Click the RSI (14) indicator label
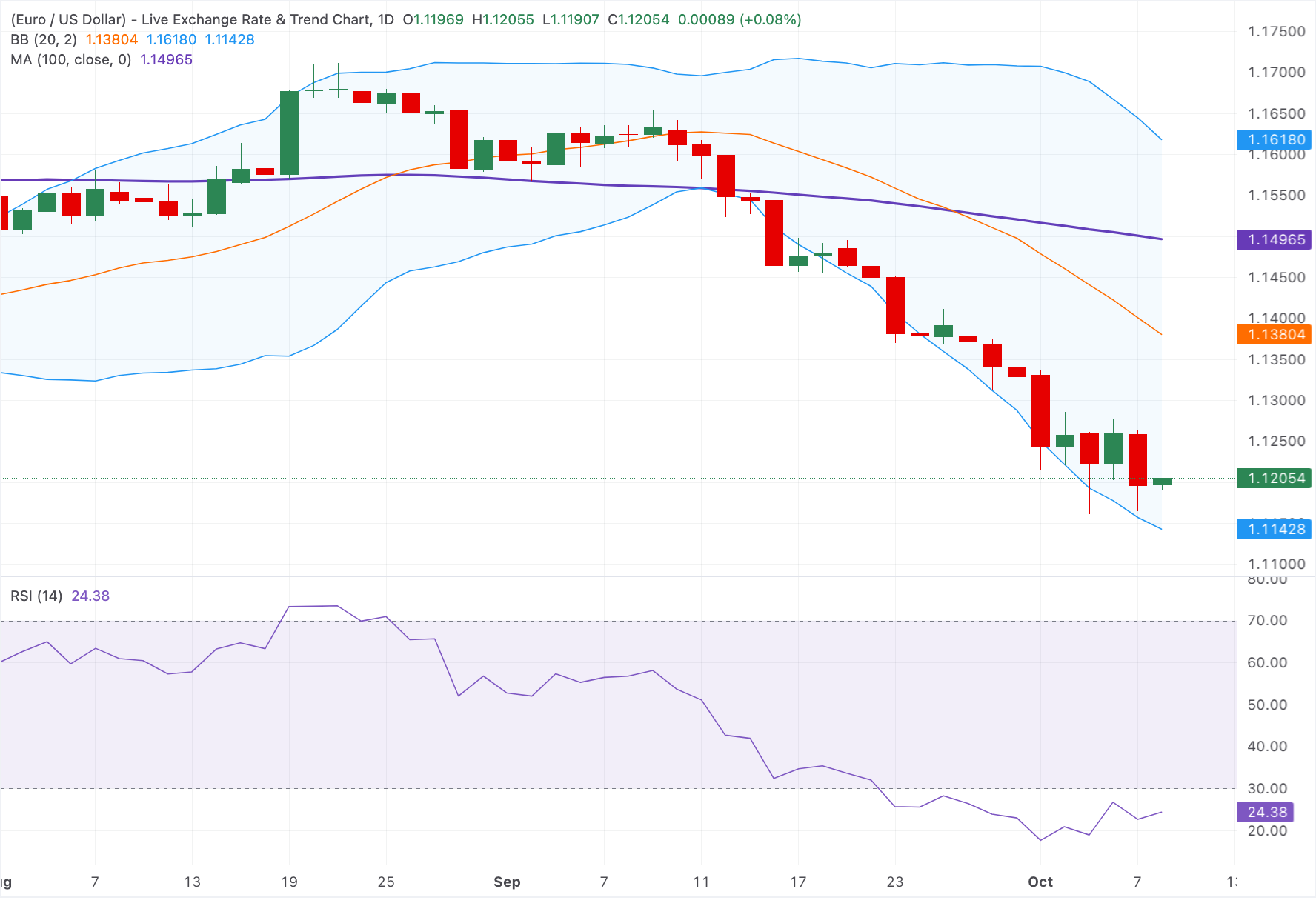Screen dimensions: 1316x906 click(x=36, y=596)
